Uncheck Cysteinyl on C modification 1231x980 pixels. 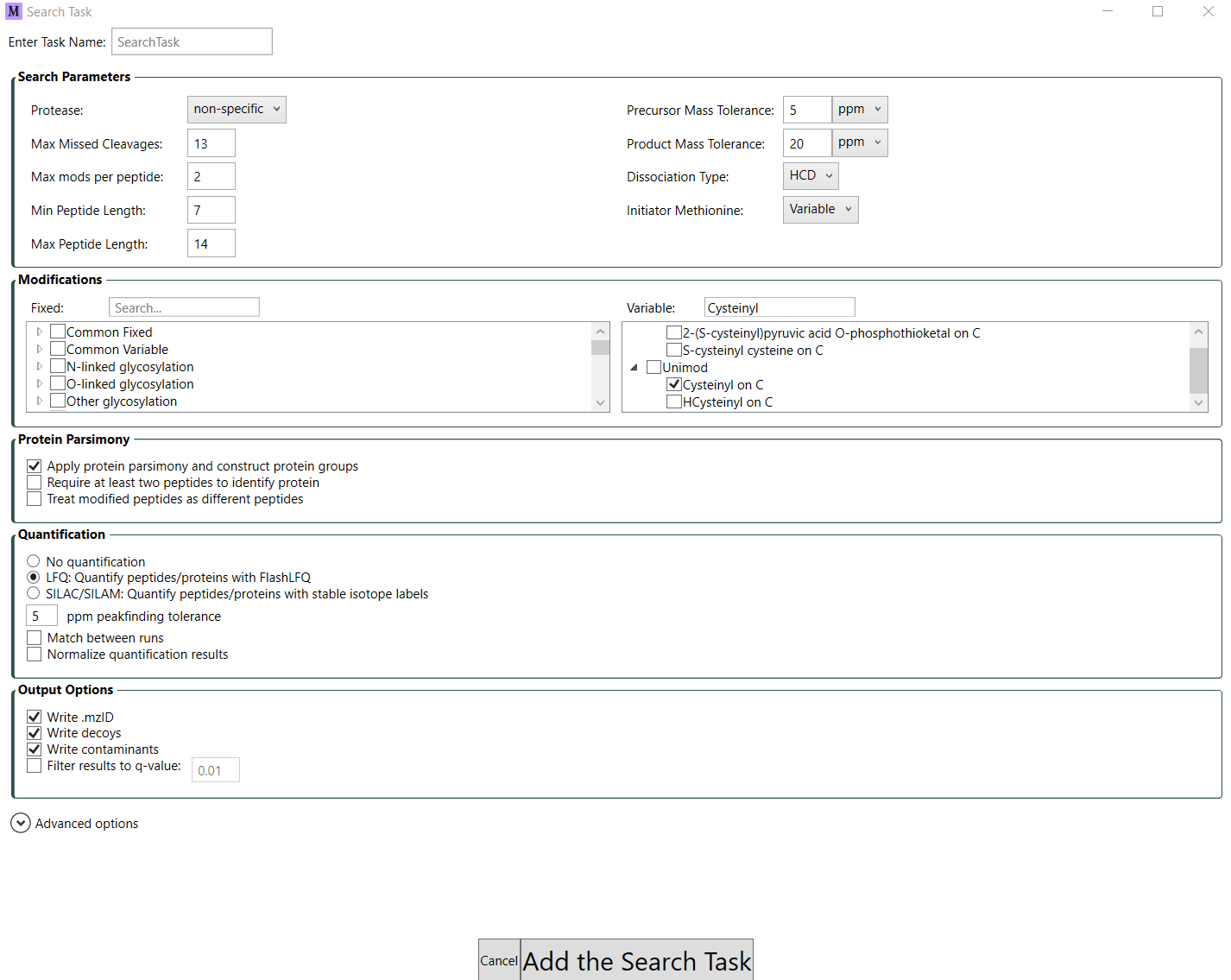point(673,384)
